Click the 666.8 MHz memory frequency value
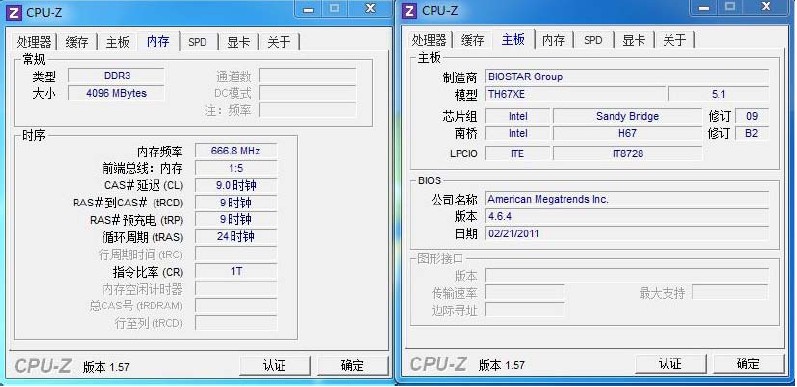Viewport: 797px width, 387px height. tap(236, 151)
